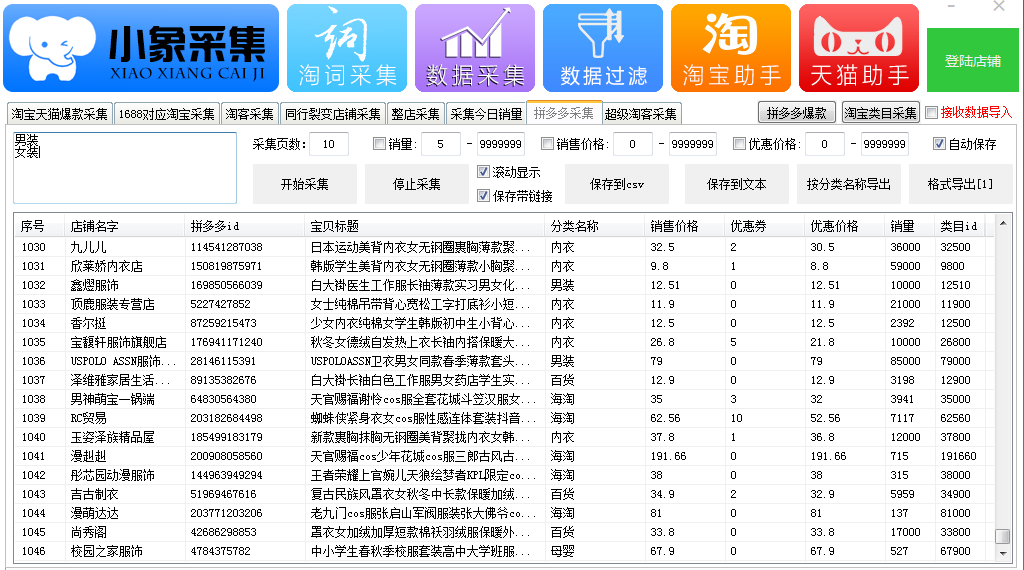Click the 淘宝类目采集 button

[880, 113]
